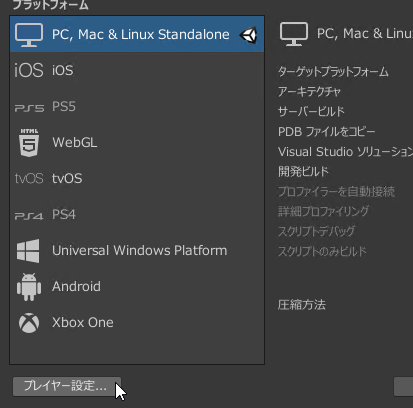
Task: Click the サーバービルド label
Action: point(311,111)
